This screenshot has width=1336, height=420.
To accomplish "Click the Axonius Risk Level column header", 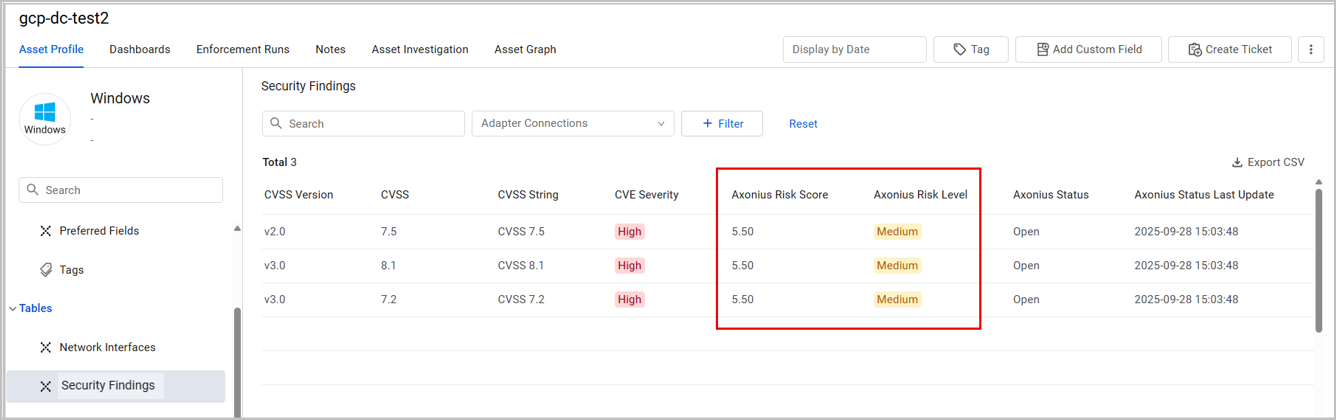I will 920,195.
